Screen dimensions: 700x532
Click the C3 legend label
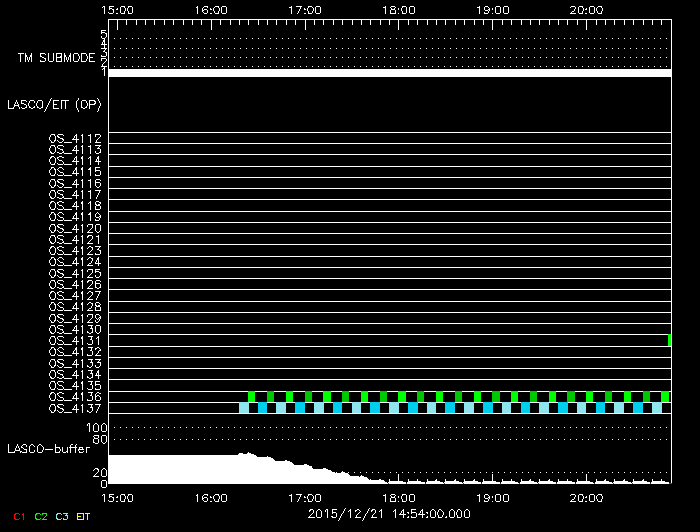(x=63, y=516)
